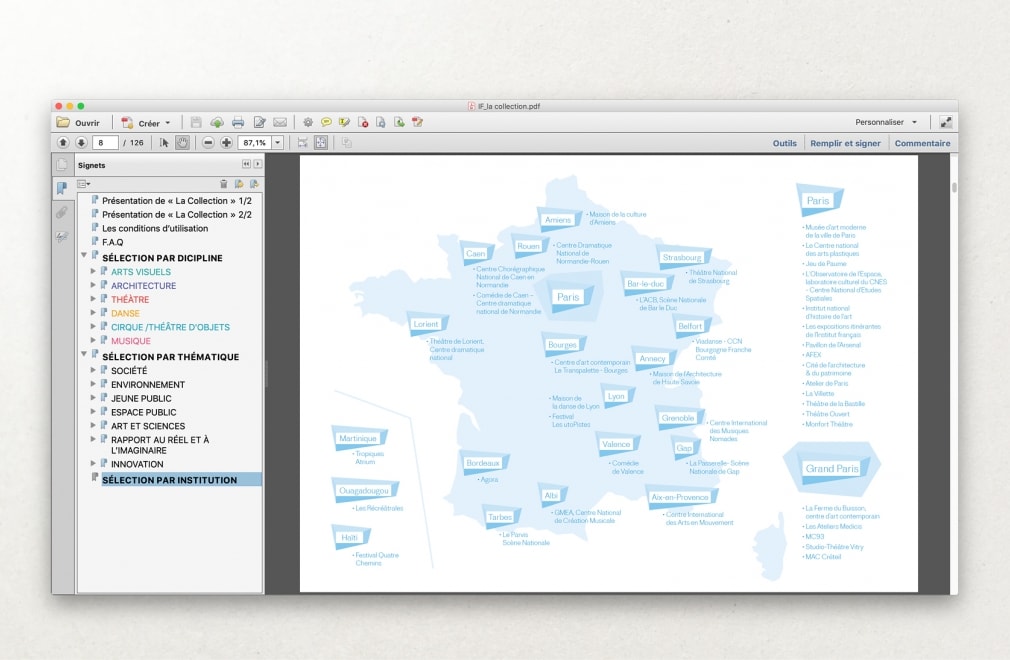
Task: Go to previous page with up arrow
Action: [63, 143]
